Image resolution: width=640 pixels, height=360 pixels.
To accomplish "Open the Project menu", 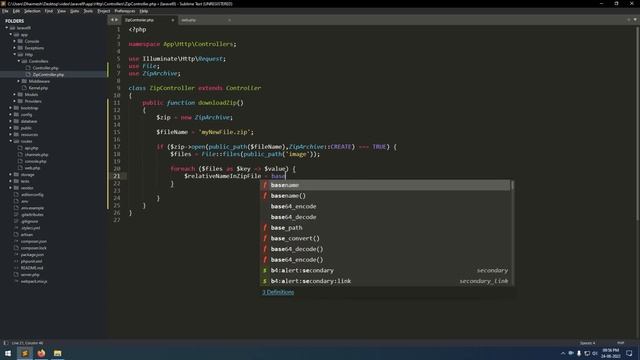I will pos(104,11).
